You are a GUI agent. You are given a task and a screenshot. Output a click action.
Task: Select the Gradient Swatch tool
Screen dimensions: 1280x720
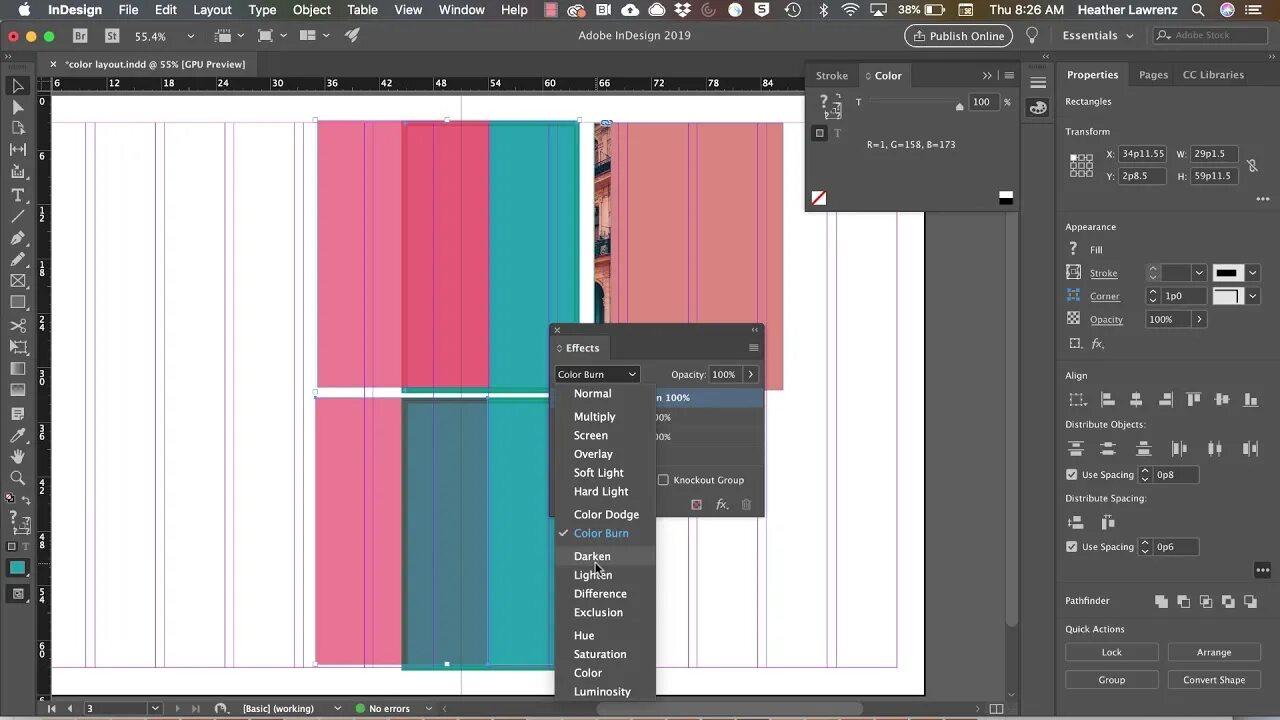coord(17,369)
